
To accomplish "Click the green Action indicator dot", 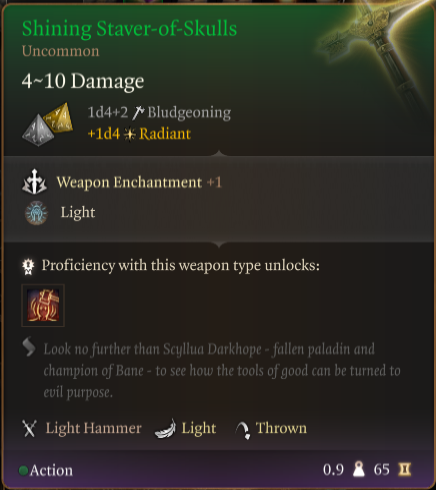I will [x=23, y=471].
